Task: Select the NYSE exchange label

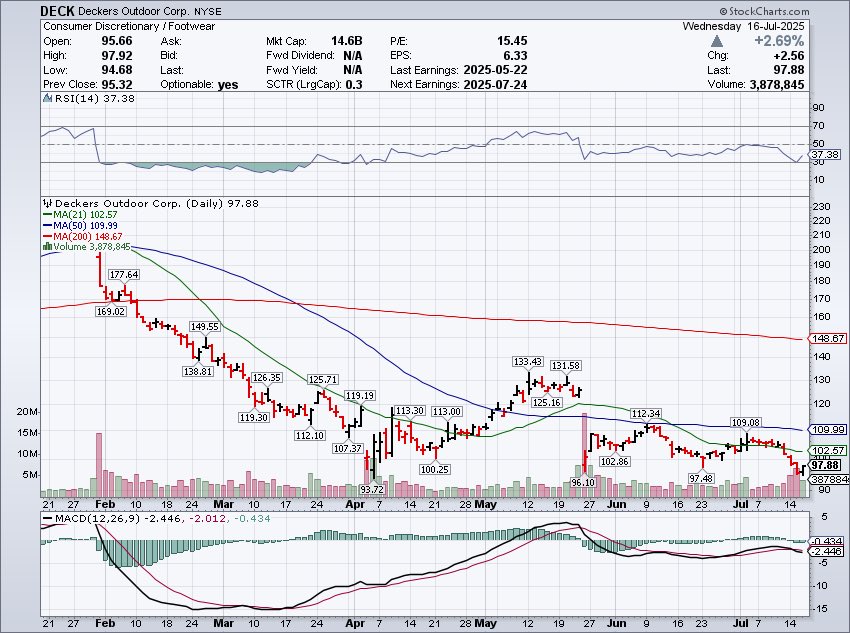Action: click(x=208, y=11)
